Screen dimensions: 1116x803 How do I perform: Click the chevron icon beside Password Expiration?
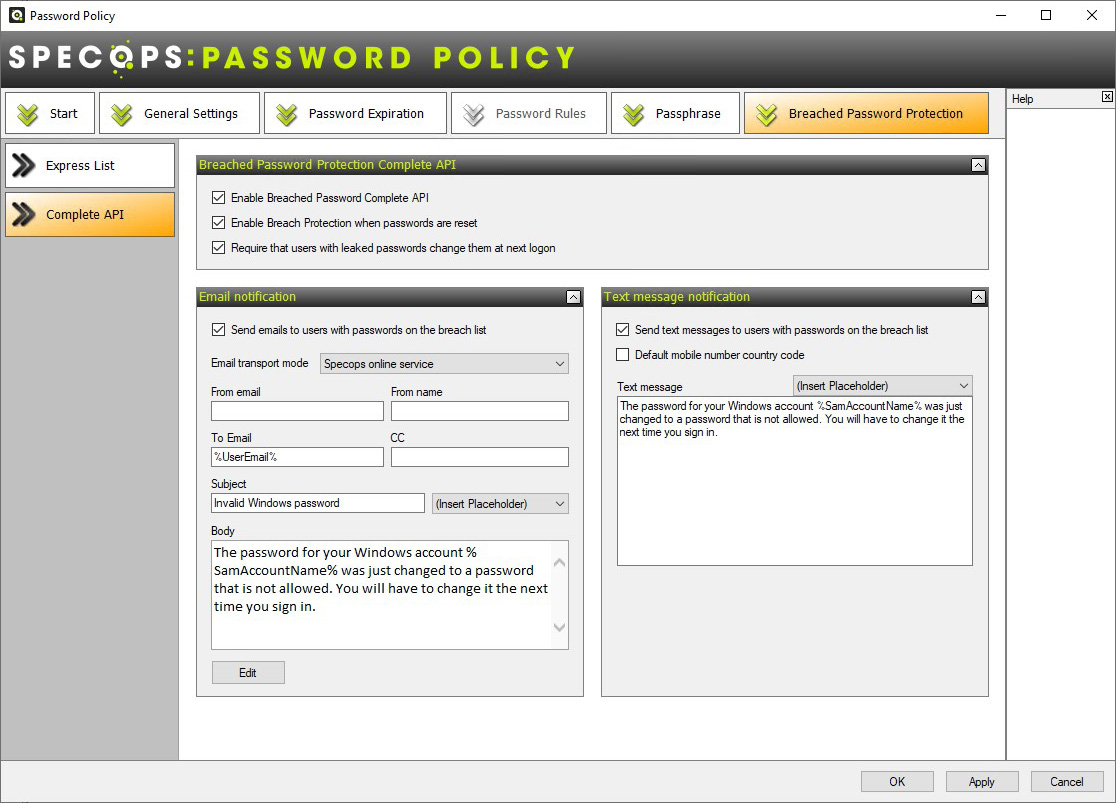click(x=287, y=114)
